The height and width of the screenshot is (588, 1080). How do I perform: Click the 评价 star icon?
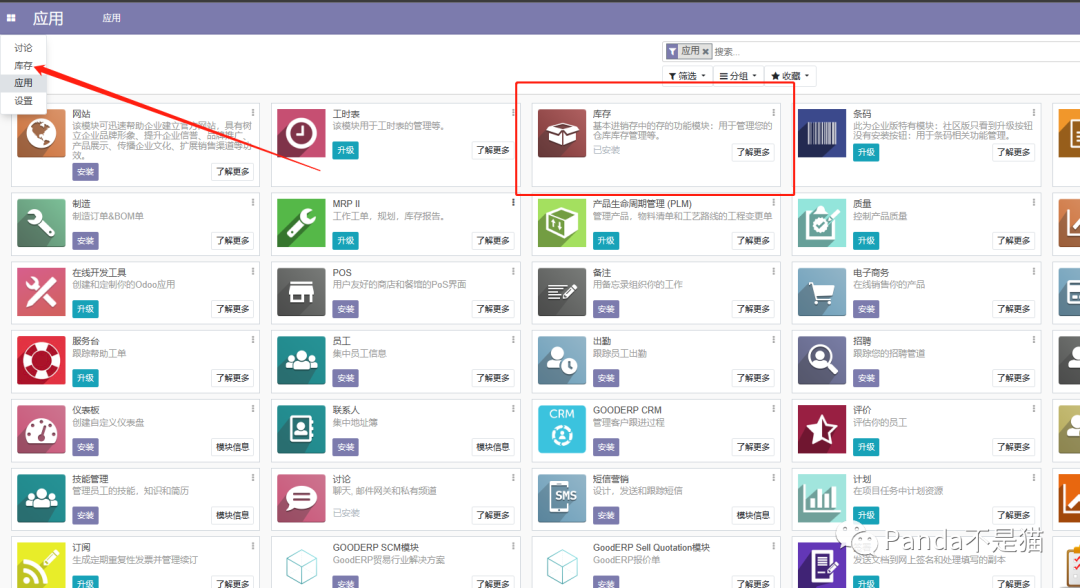pyautogui.click(x=822, y=429)
